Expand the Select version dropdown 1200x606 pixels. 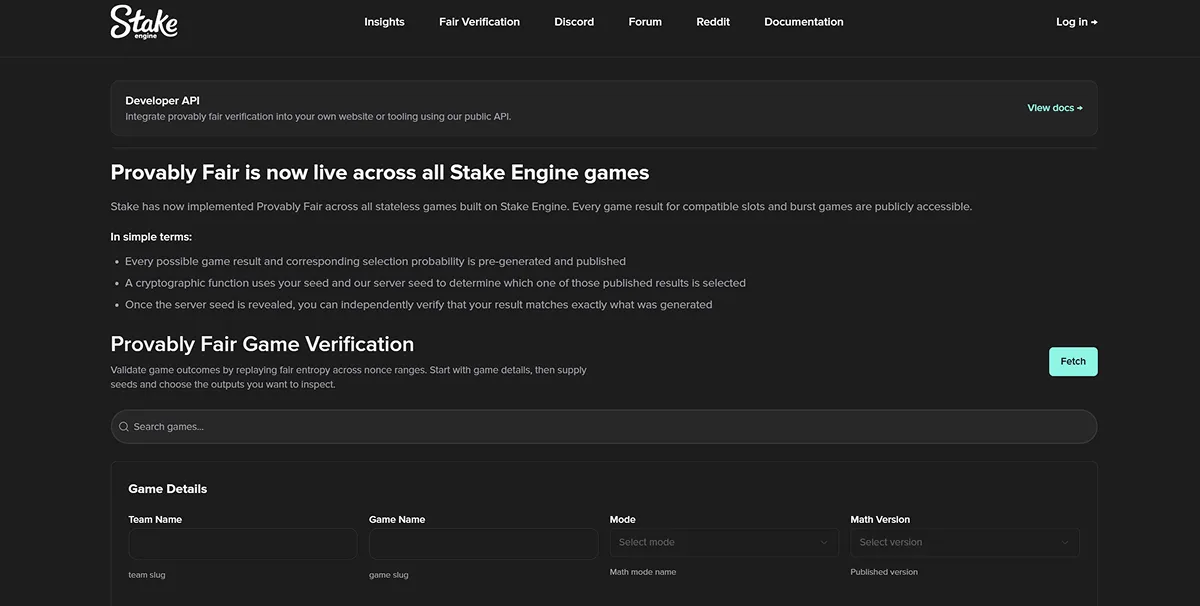point(965,543)
